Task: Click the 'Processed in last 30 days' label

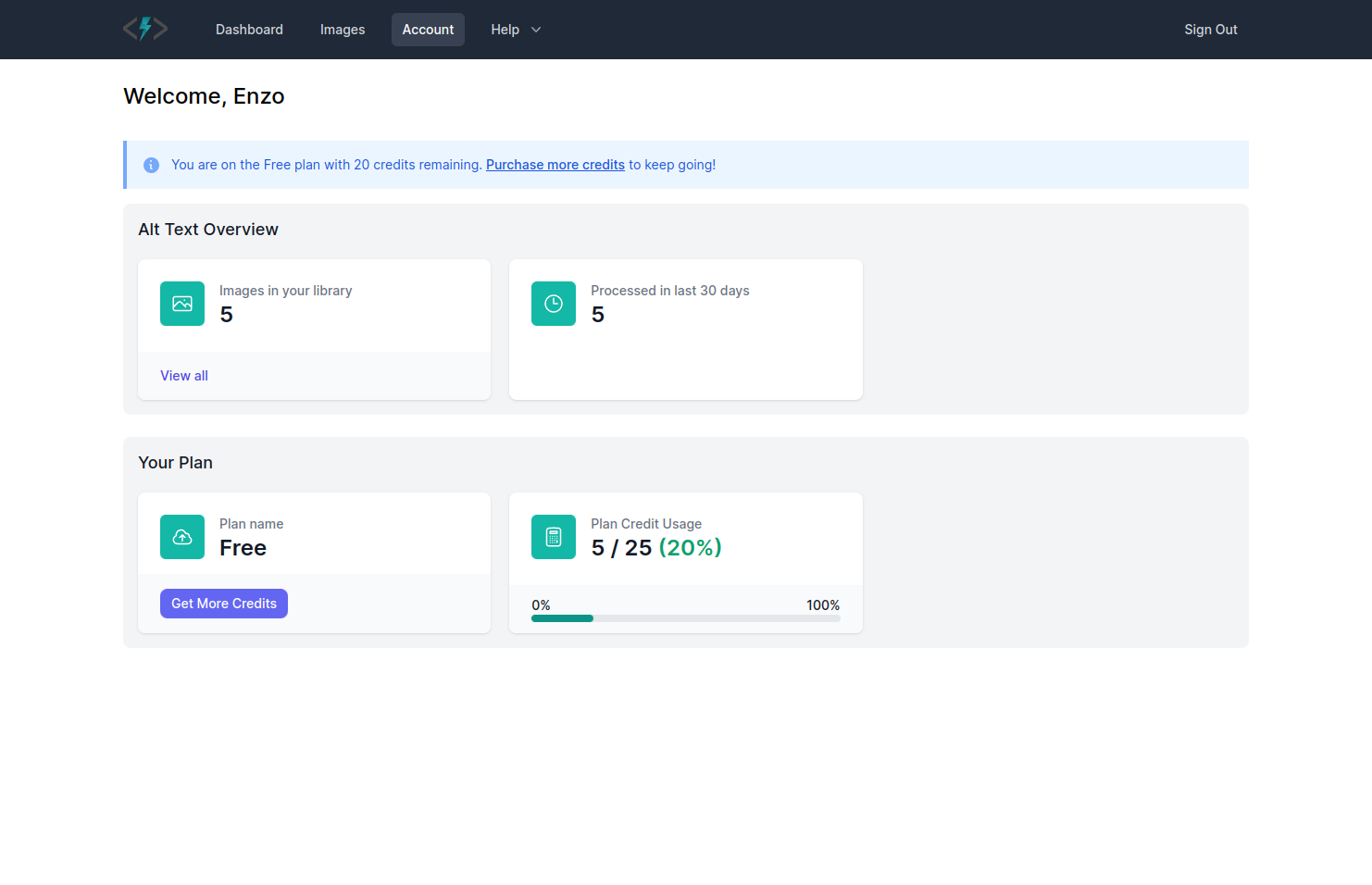Action: (670, 291)
